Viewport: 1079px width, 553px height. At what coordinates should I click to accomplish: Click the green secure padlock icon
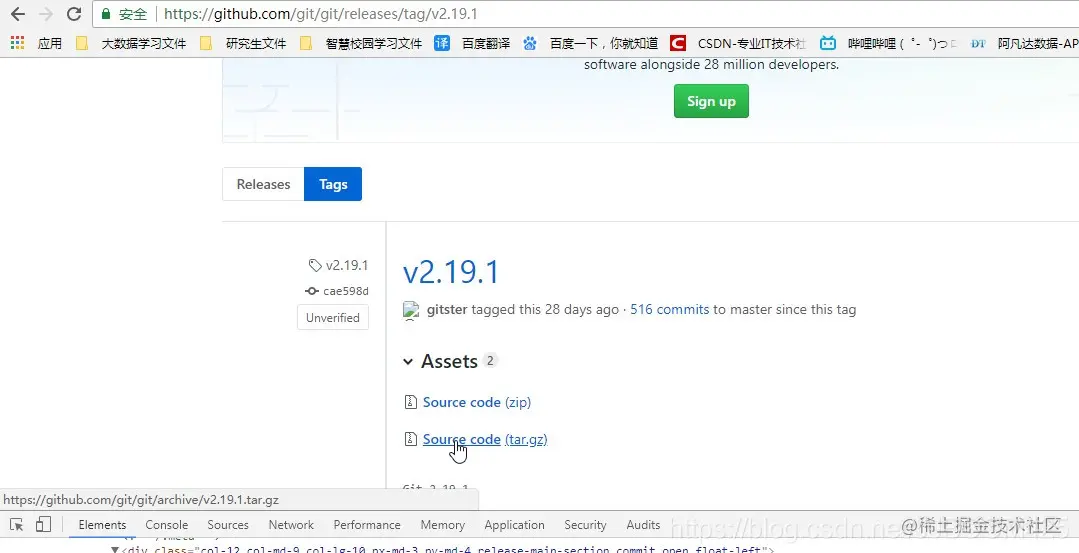(x=105, y=14)
